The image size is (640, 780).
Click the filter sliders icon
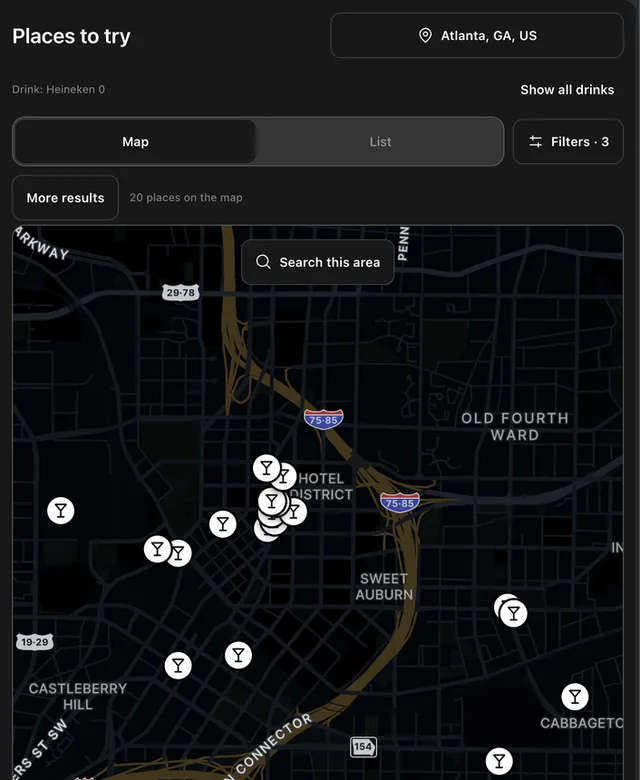pos(535,142)
